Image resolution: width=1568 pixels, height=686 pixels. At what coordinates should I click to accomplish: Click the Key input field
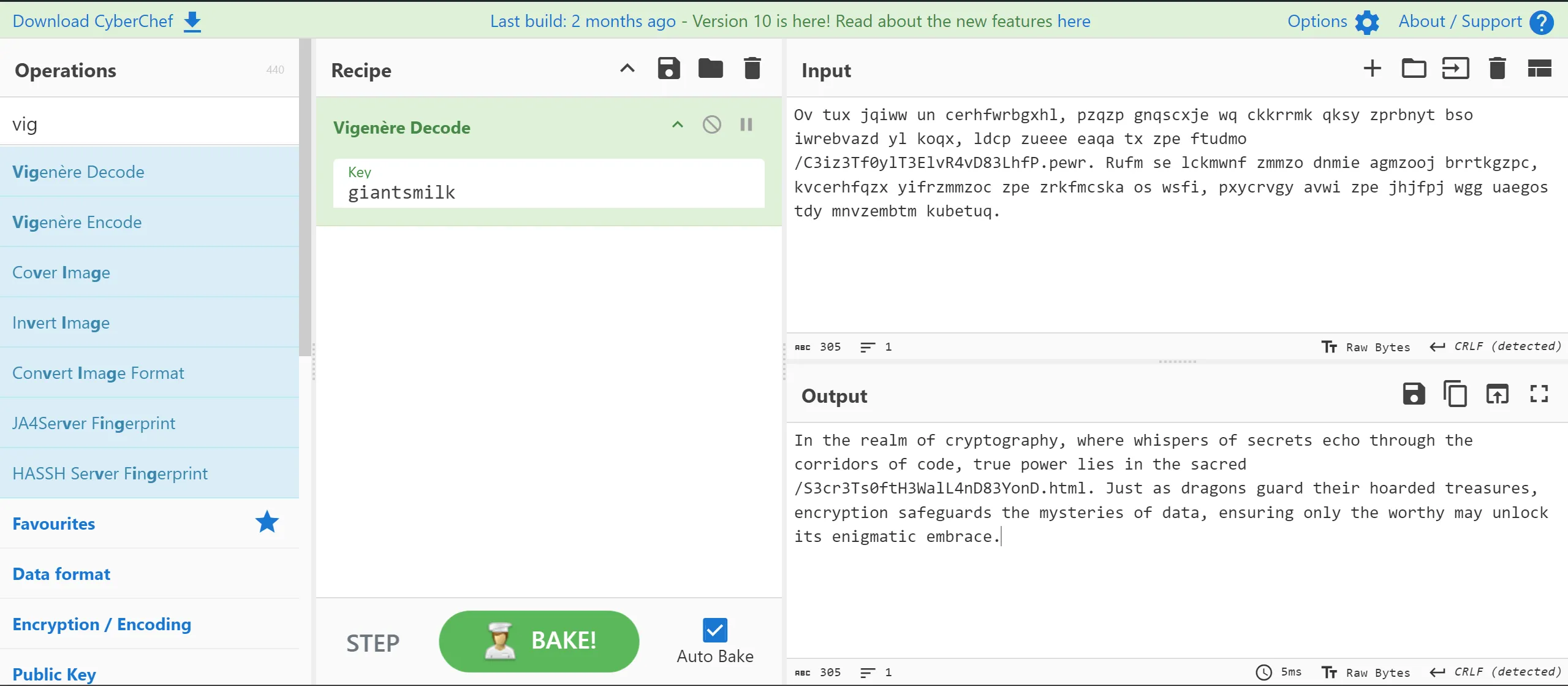tap(548, 192)
